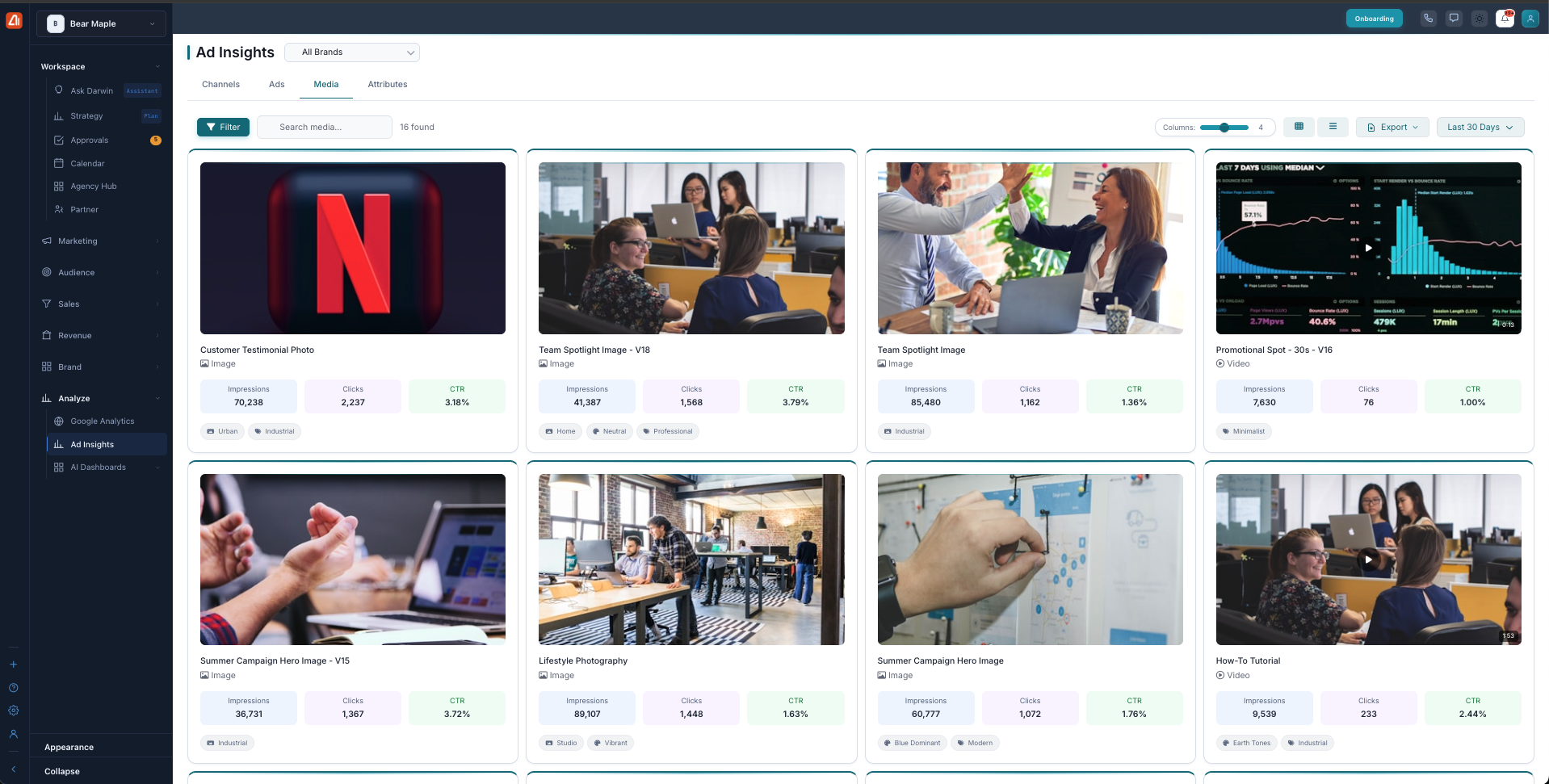Image resolution: width=1549 pixels, height=784 pixels.
Task: Click the plus add icon in left rail
Action: click(x=13, y=665)
